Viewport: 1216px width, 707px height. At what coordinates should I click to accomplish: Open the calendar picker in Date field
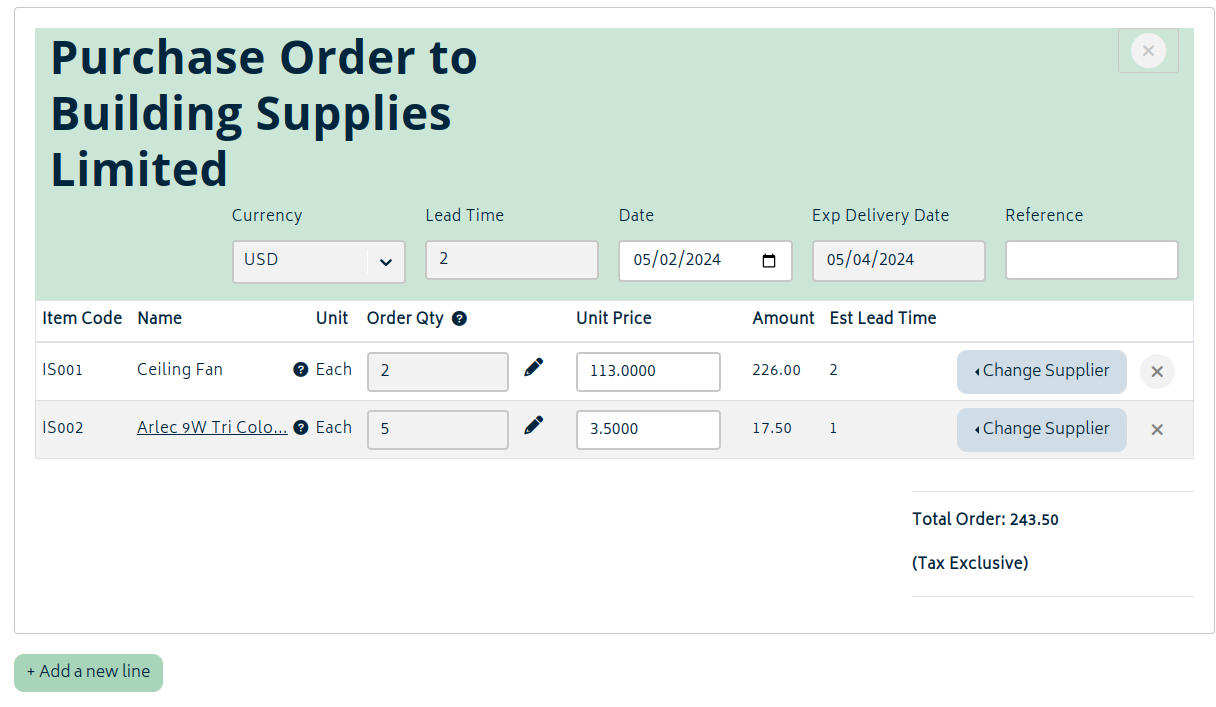[769, 261]
